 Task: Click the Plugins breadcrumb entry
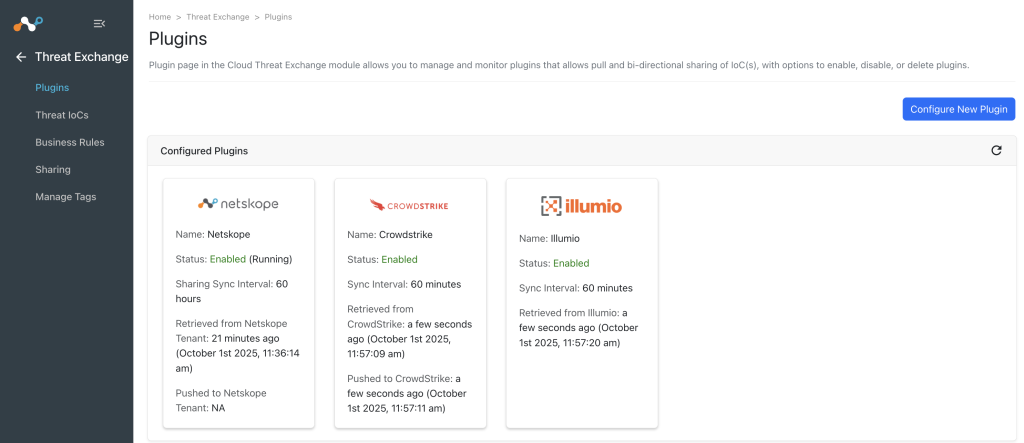click(278, 17)
